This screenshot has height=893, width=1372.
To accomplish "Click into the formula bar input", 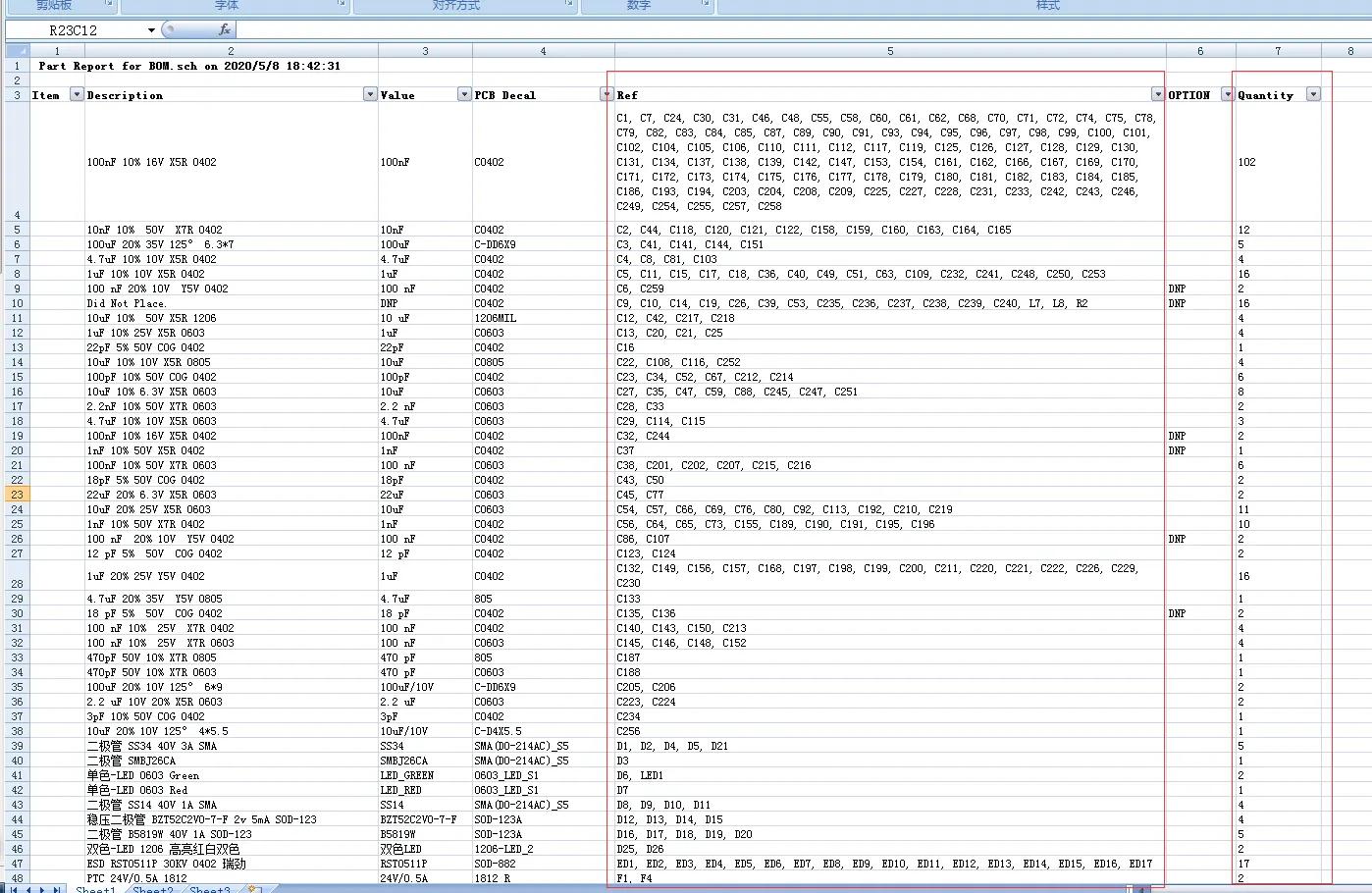I will click(803, 30).
